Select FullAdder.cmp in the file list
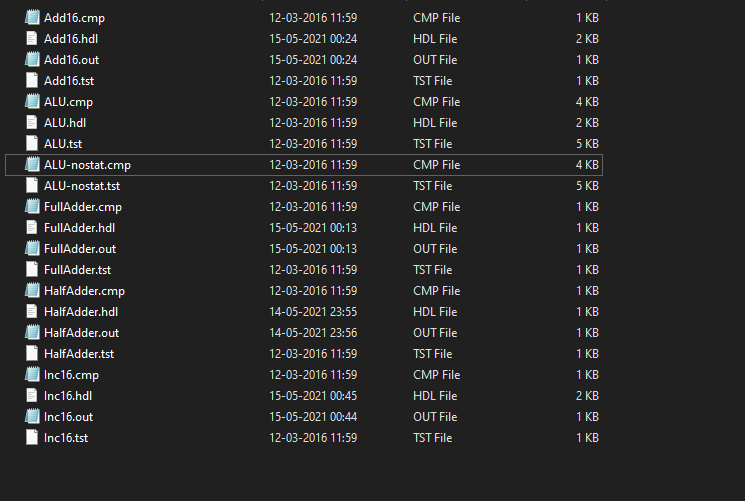Screen dimensions: 745x501 83,207
